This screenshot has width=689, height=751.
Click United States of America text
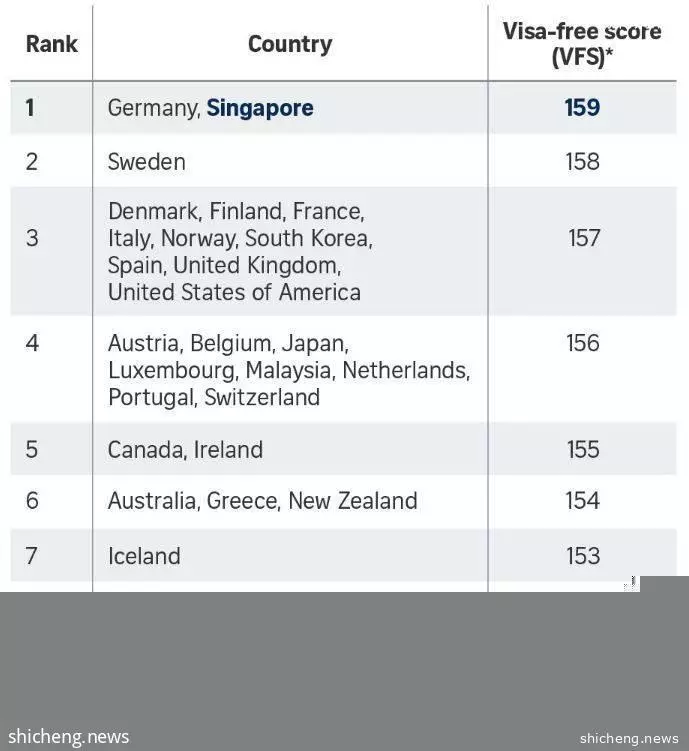234,292
